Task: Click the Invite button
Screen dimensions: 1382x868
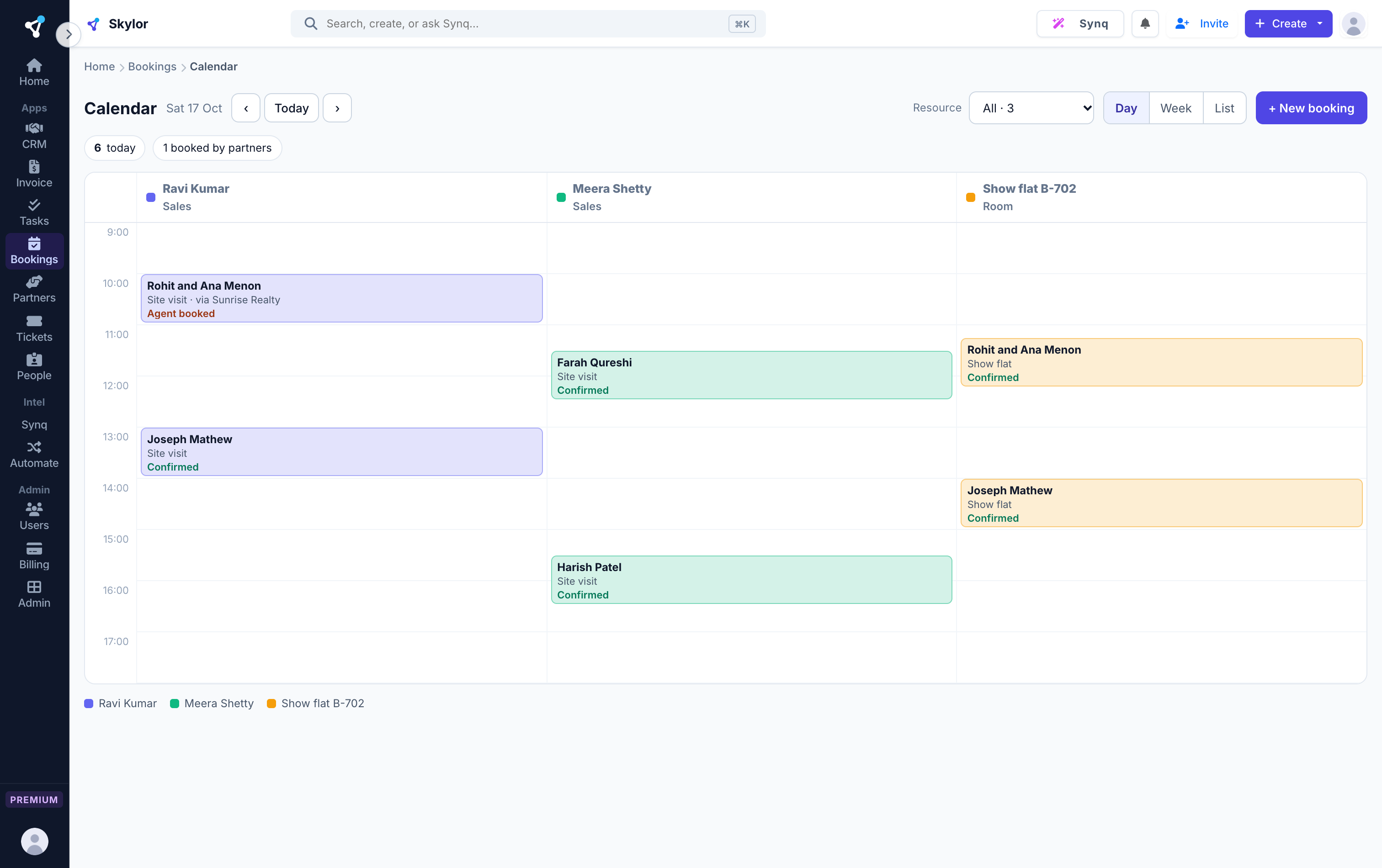Action: 1201,23
